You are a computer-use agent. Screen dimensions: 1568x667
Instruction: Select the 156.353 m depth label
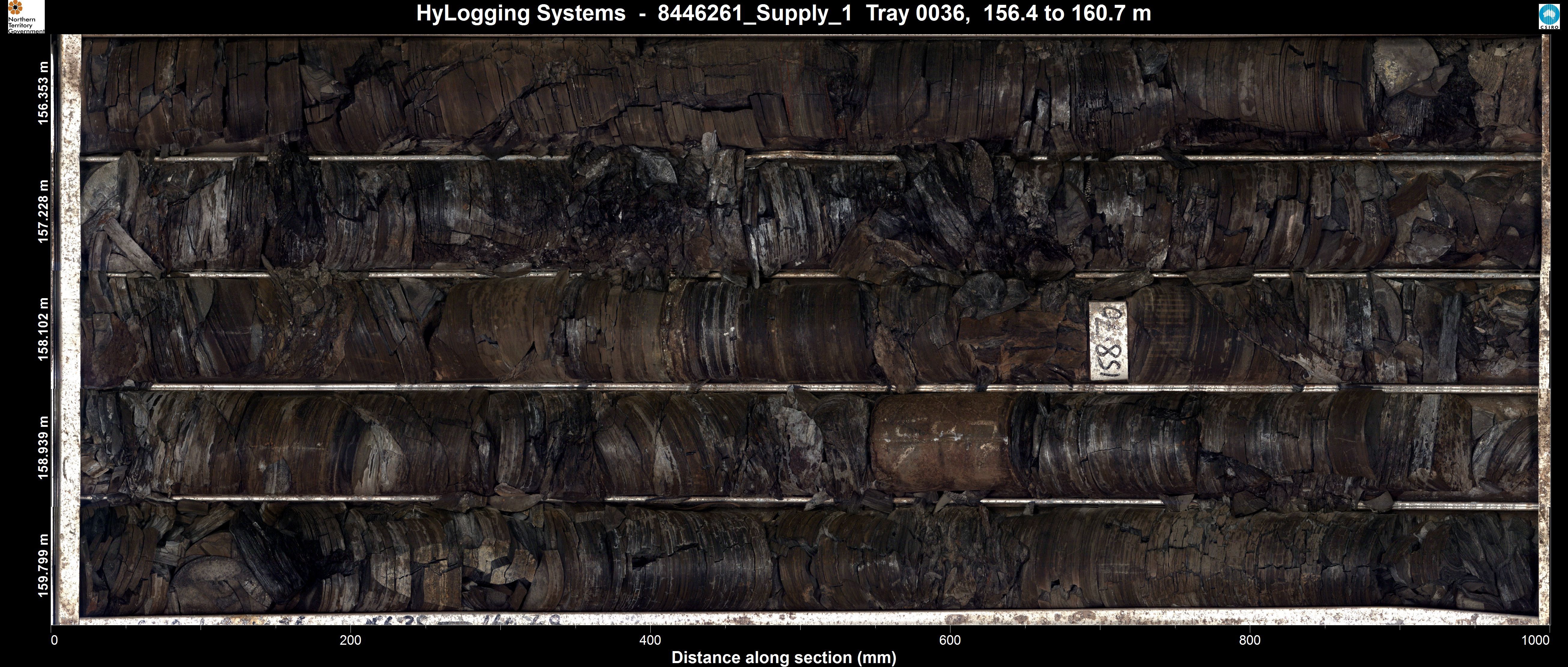pyautogui.click(x=43, y=93)
